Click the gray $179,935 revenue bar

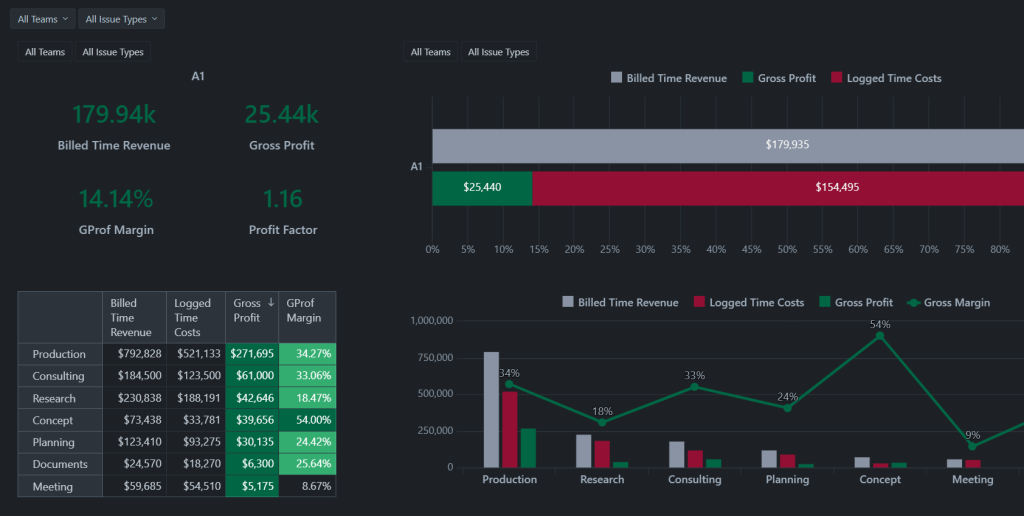click(728, 145)
